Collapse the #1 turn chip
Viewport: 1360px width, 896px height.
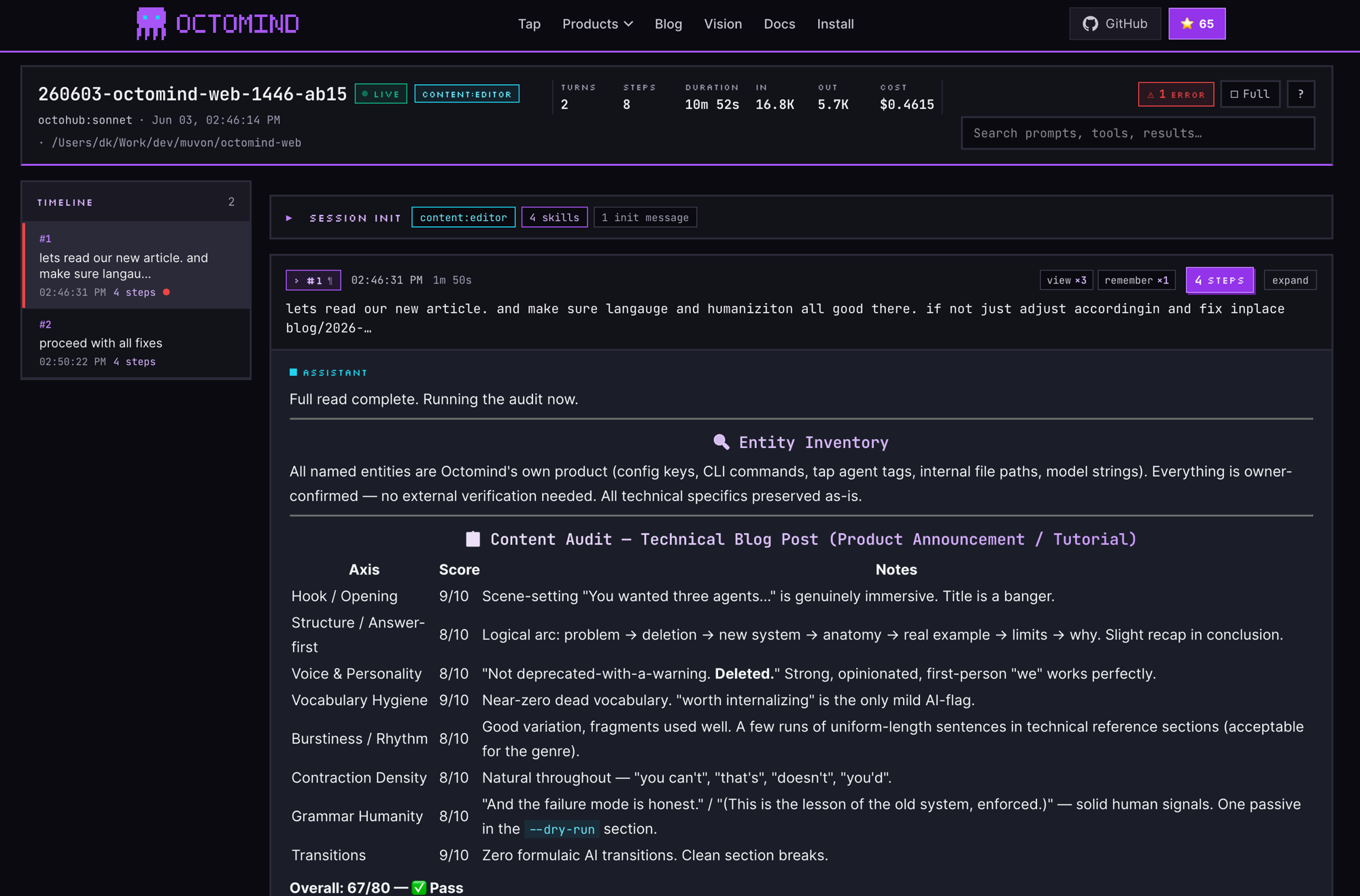313,280
